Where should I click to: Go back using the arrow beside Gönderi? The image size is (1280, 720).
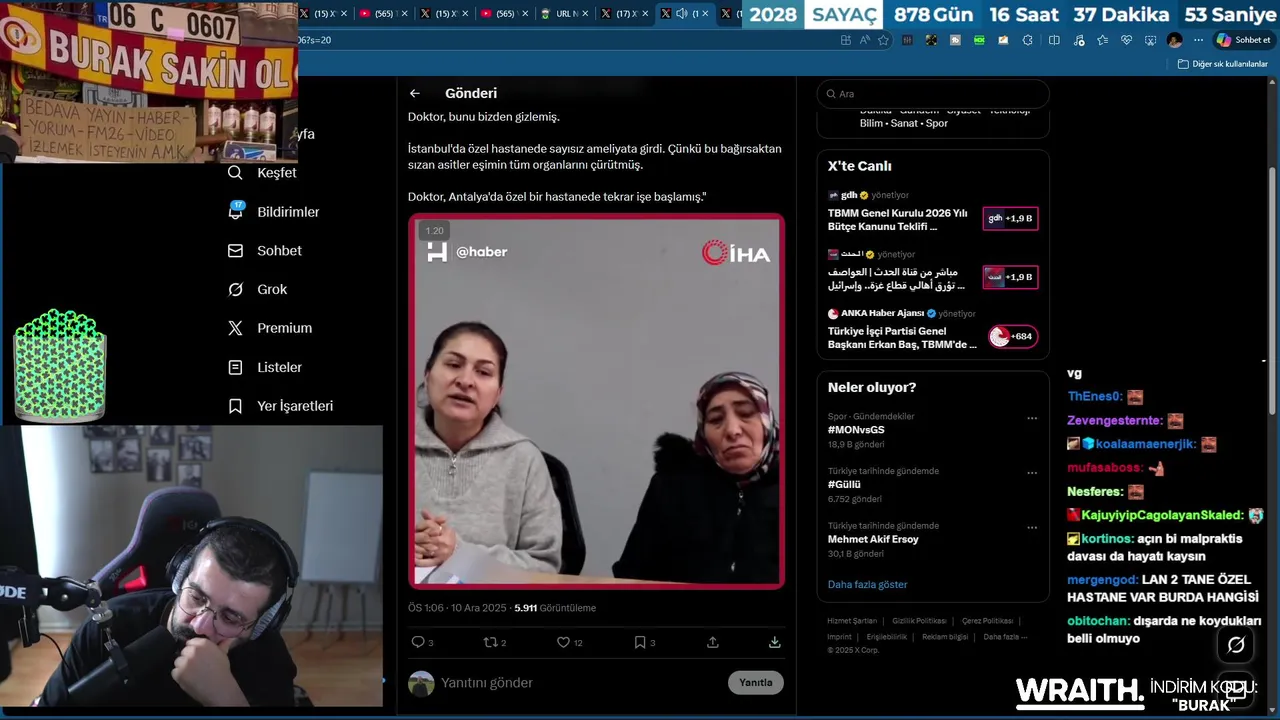(x=414, y=93)
